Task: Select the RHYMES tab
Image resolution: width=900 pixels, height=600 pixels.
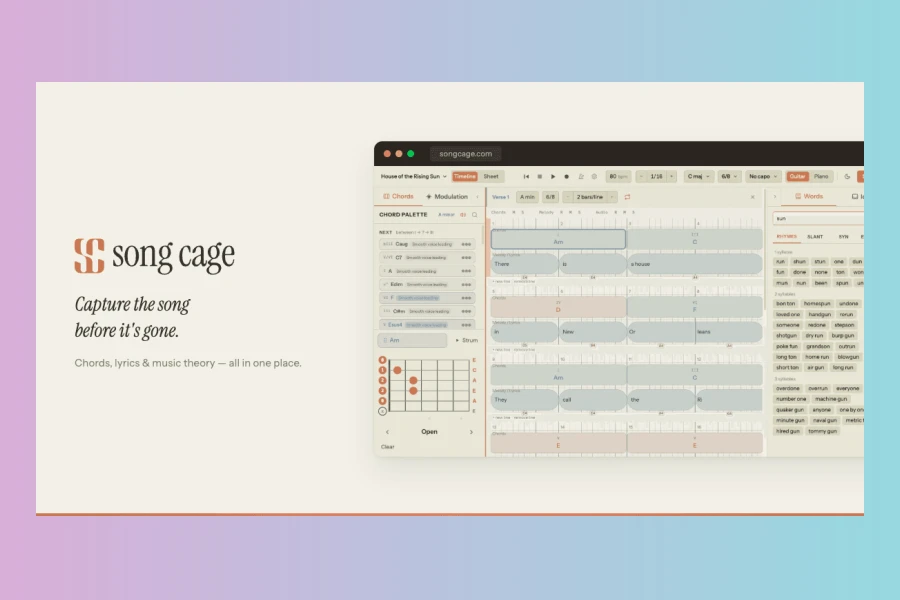Action: [786, 237]
